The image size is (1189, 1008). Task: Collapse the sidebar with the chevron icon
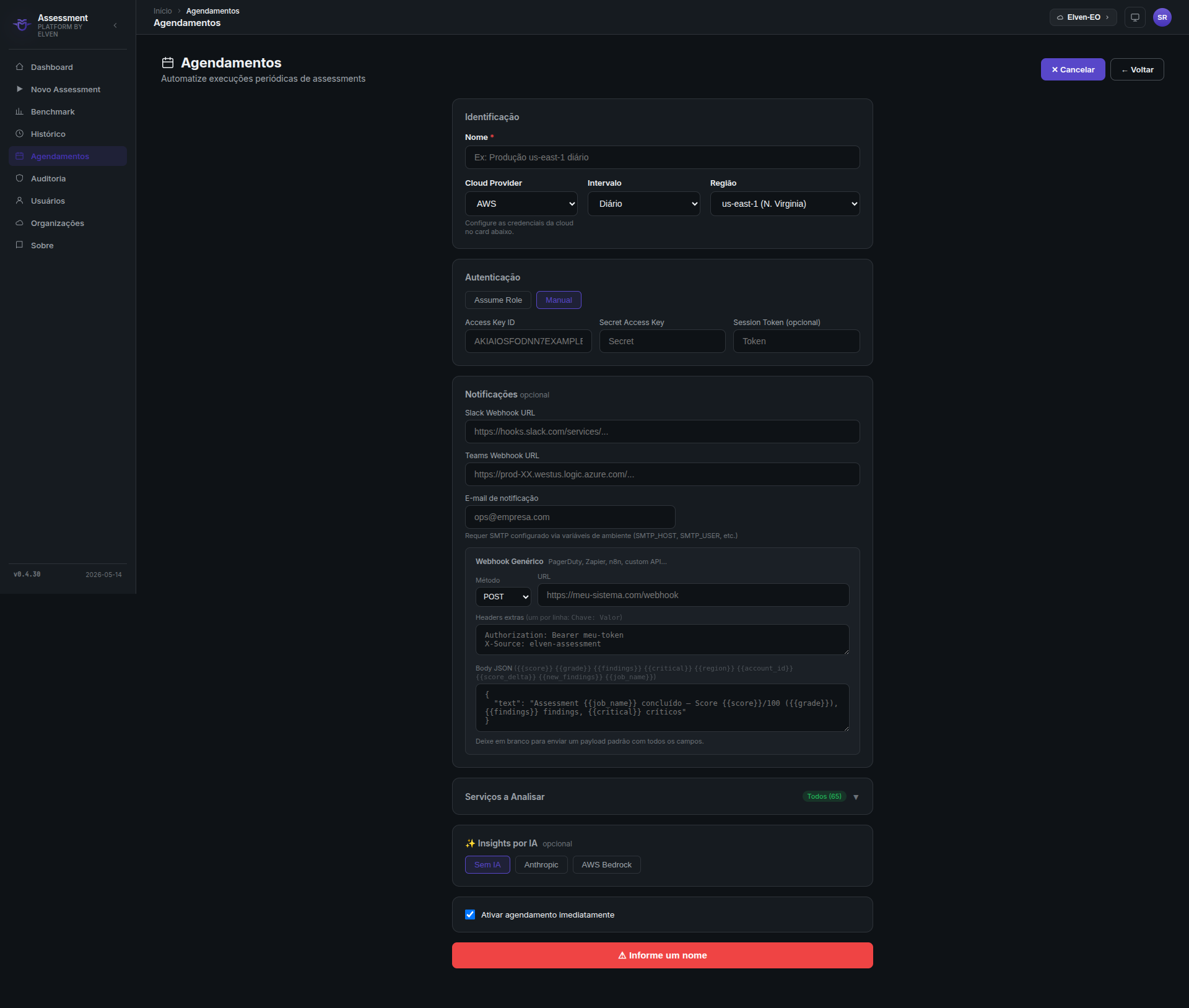115,25
